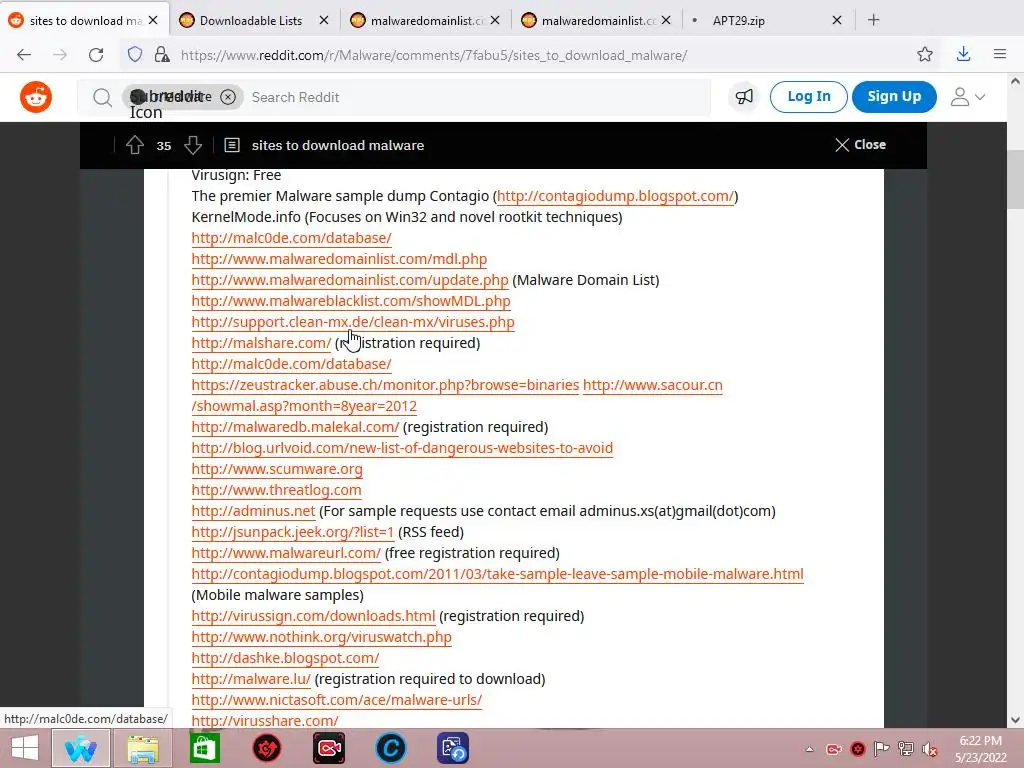
Task: Close the post overlay with Close
Action: point(861,145)
